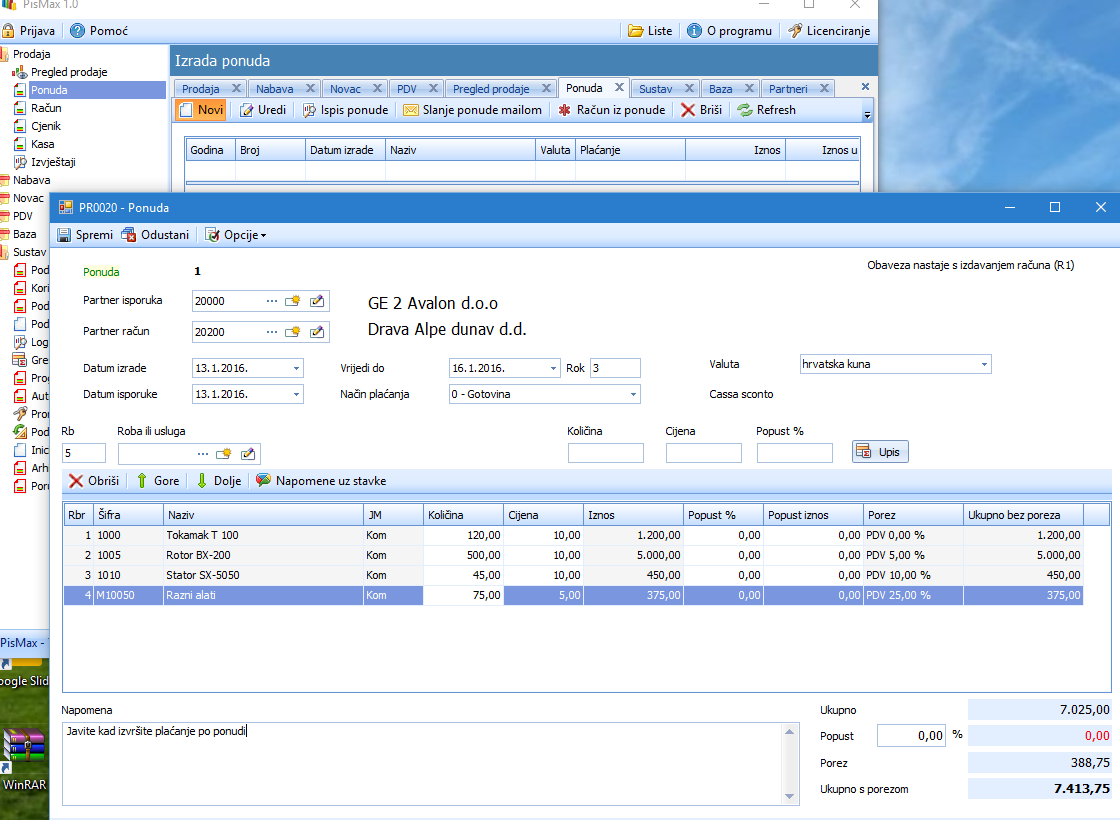The width and height of the screenshot is (1120, 820).
Task: Select the Rotor BX-200 row
Action: point(573,555)
